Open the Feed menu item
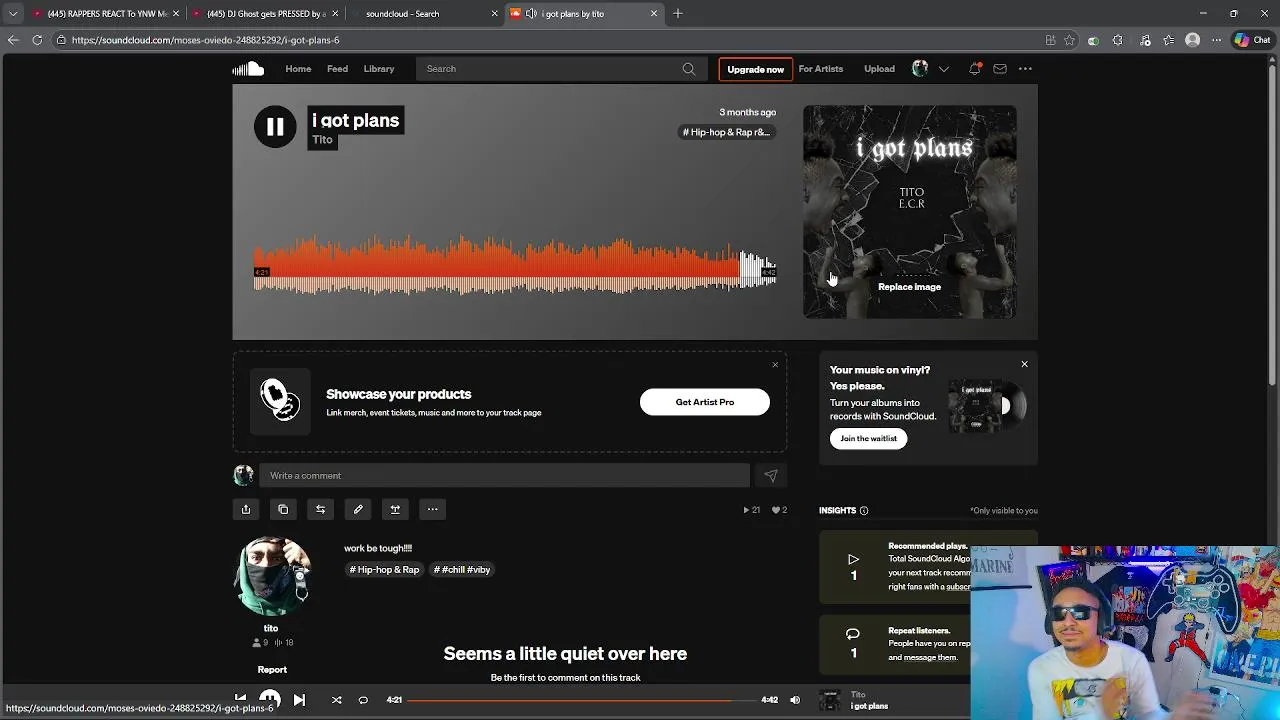This screenshot has width=1280, height=720. 337,69
